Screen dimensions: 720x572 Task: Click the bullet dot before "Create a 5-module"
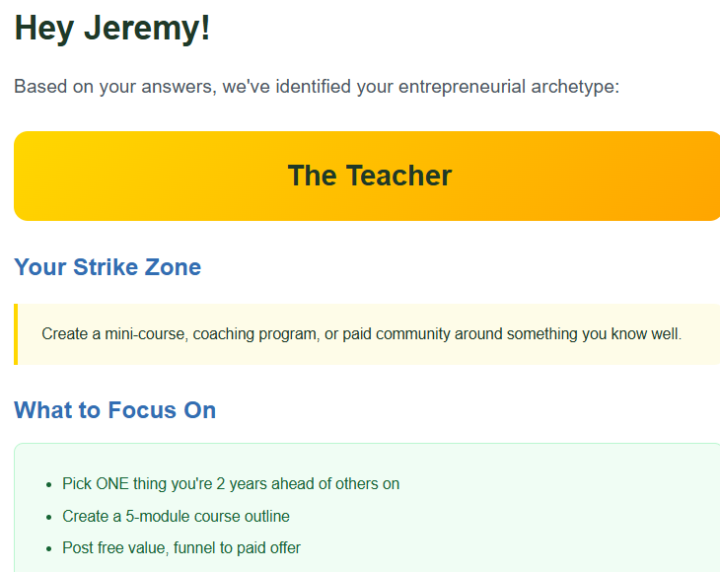pyautogui.click(x=49, y=516)
